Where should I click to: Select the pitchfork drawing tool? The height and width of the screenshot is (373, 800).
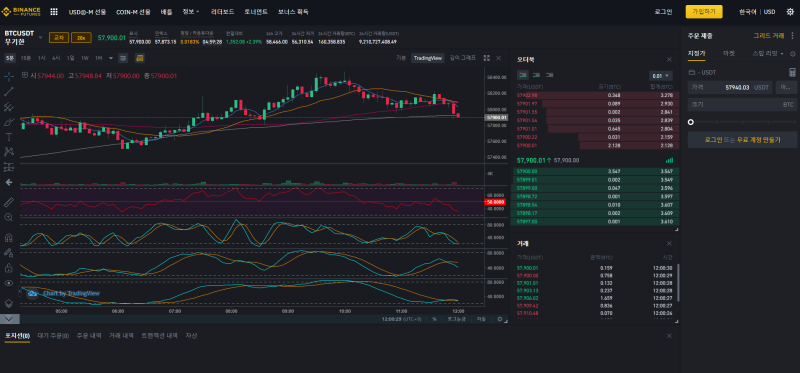coord(9,107)
